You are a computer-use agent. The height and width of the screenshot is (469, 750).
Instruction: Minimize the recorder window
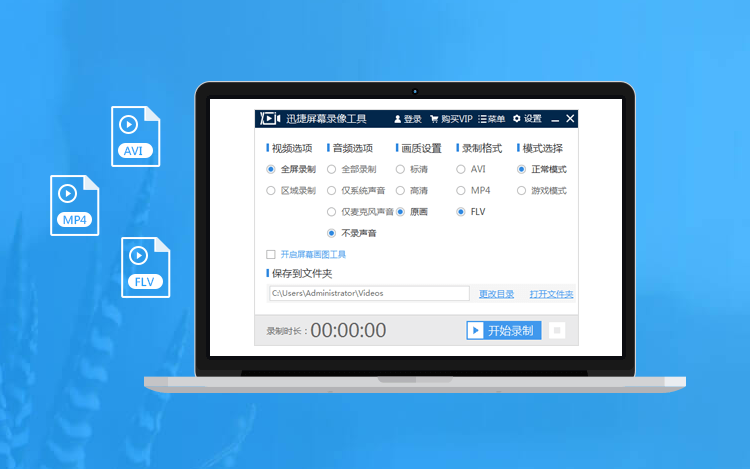pos(555,119)
